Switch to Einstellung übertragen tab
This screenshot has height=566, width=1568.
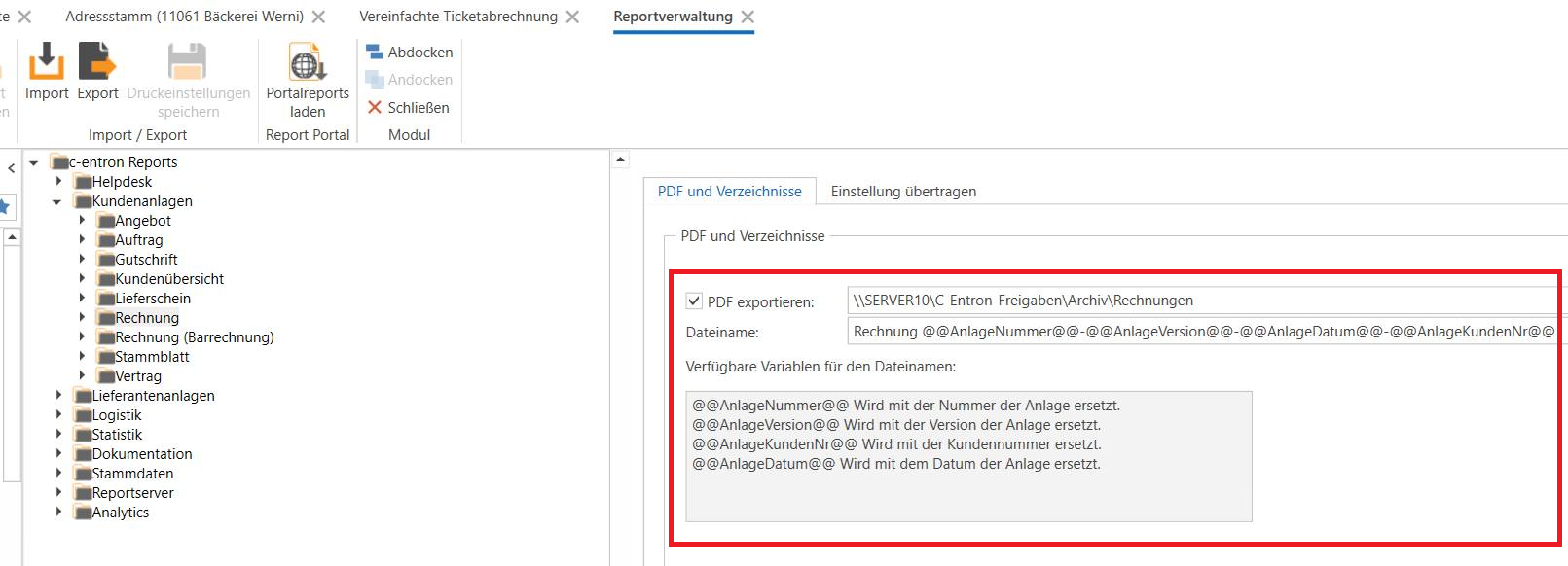point(902,192)
